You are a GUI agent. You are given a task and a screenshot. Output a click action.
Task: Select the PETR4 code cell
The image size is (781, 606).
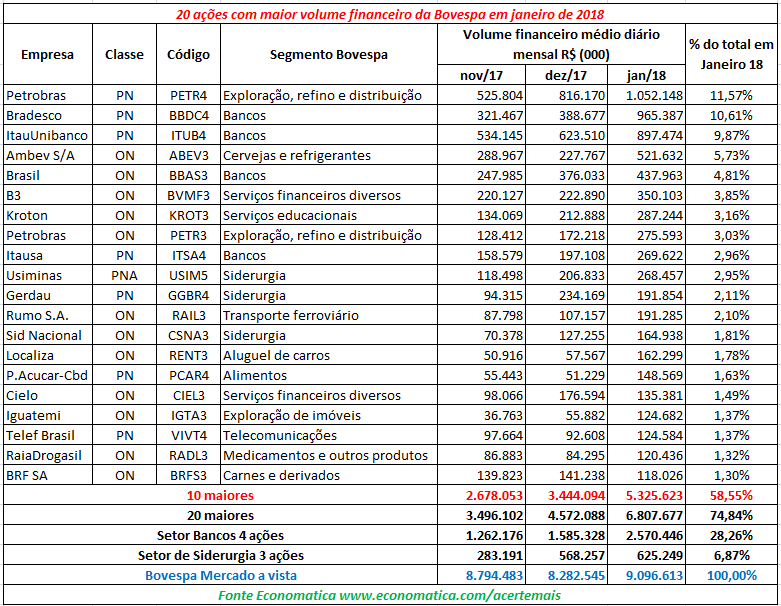tap(188, 95)
